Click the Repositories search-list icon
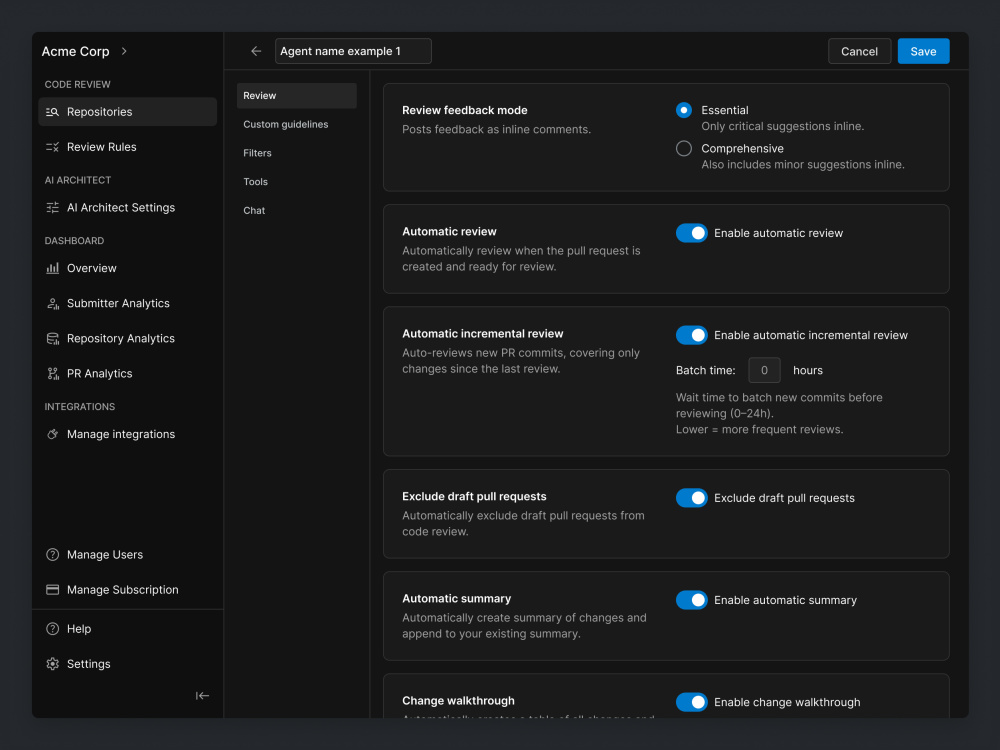1000x750 pixels. (52, 112)
